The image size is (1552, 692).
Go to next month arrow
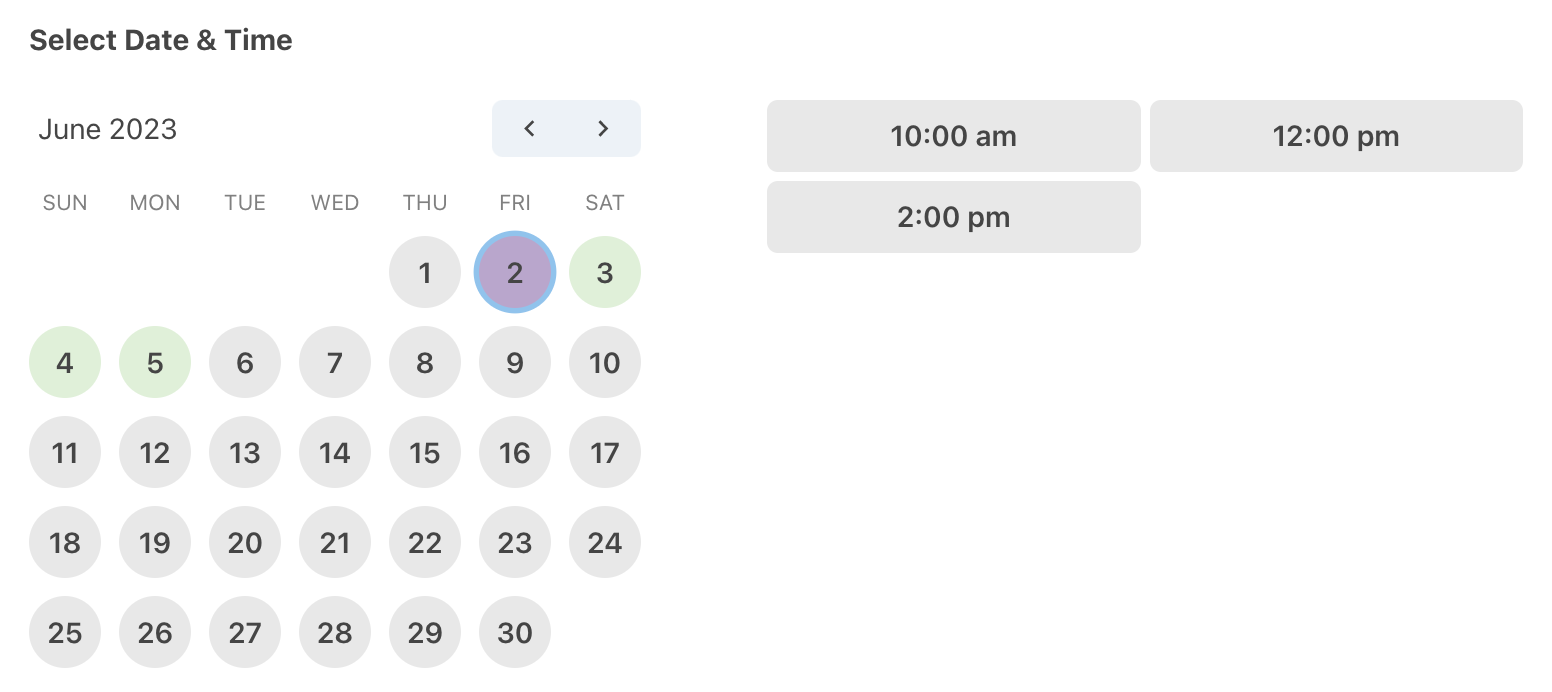[603, 128]
